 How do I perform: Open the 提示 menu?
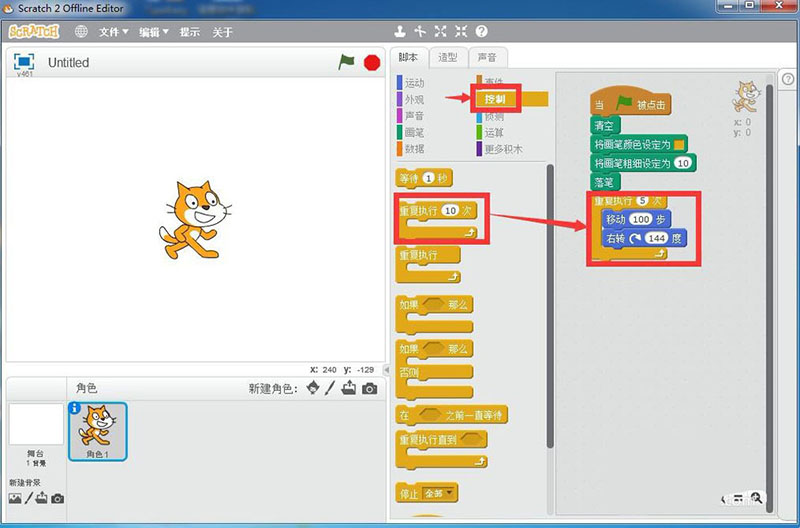point(189,32)
